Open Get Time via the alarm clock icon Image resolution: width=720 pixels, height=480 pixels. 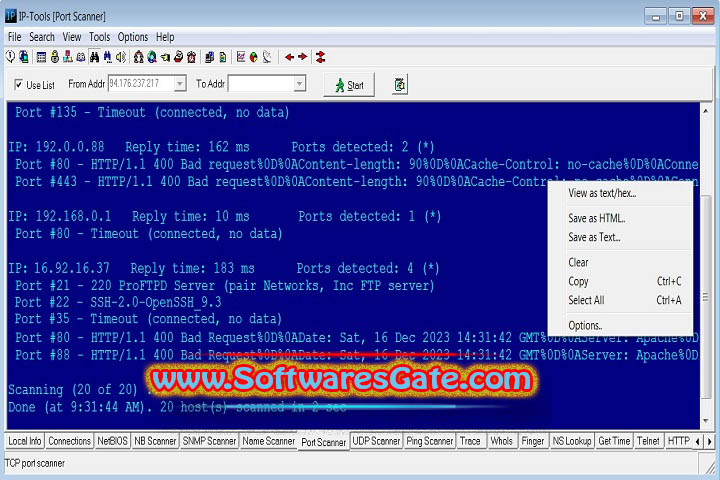[191, 57]
